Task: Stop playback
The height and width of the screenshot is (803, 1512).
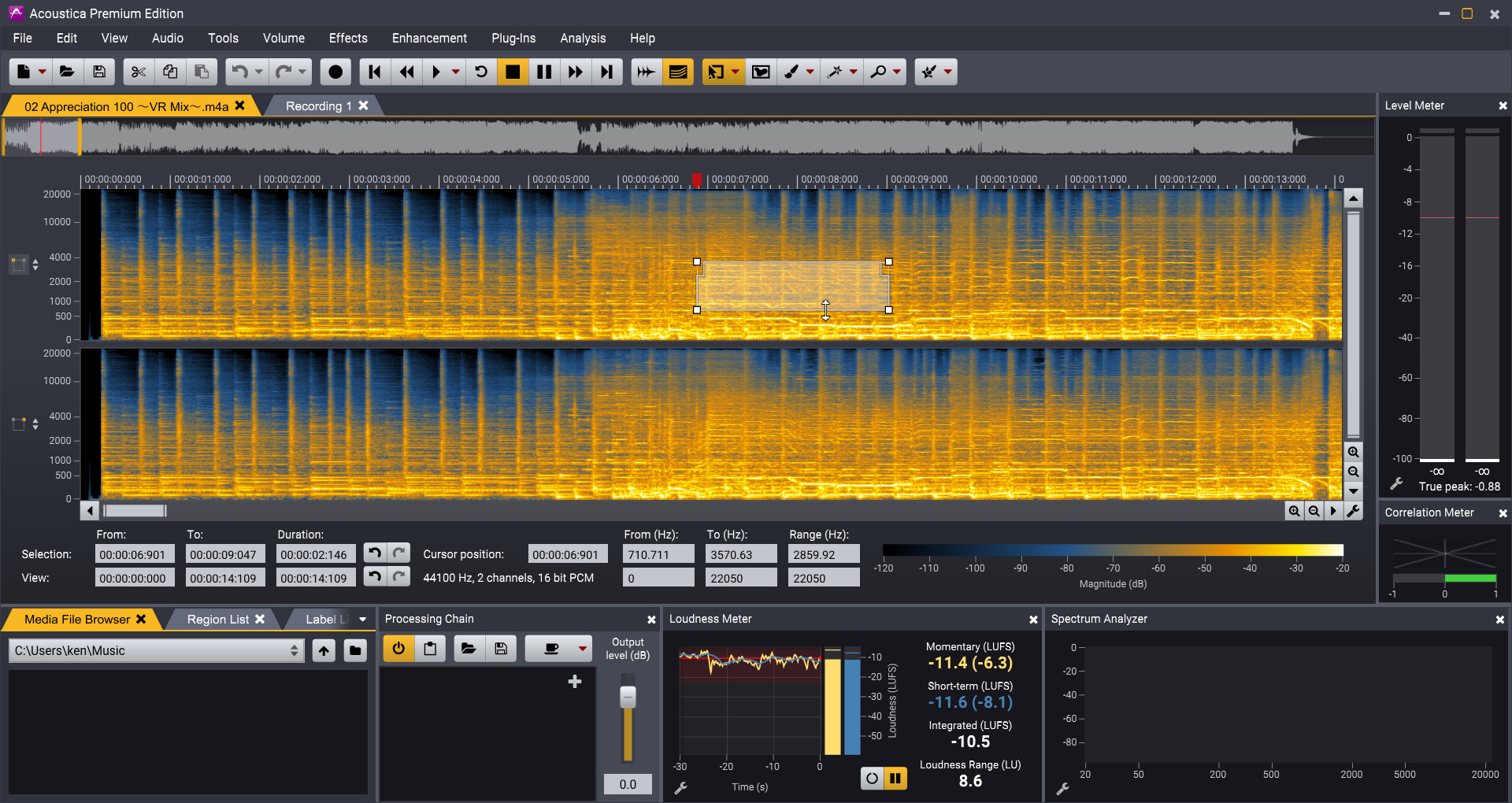Action: pos(513,72)
